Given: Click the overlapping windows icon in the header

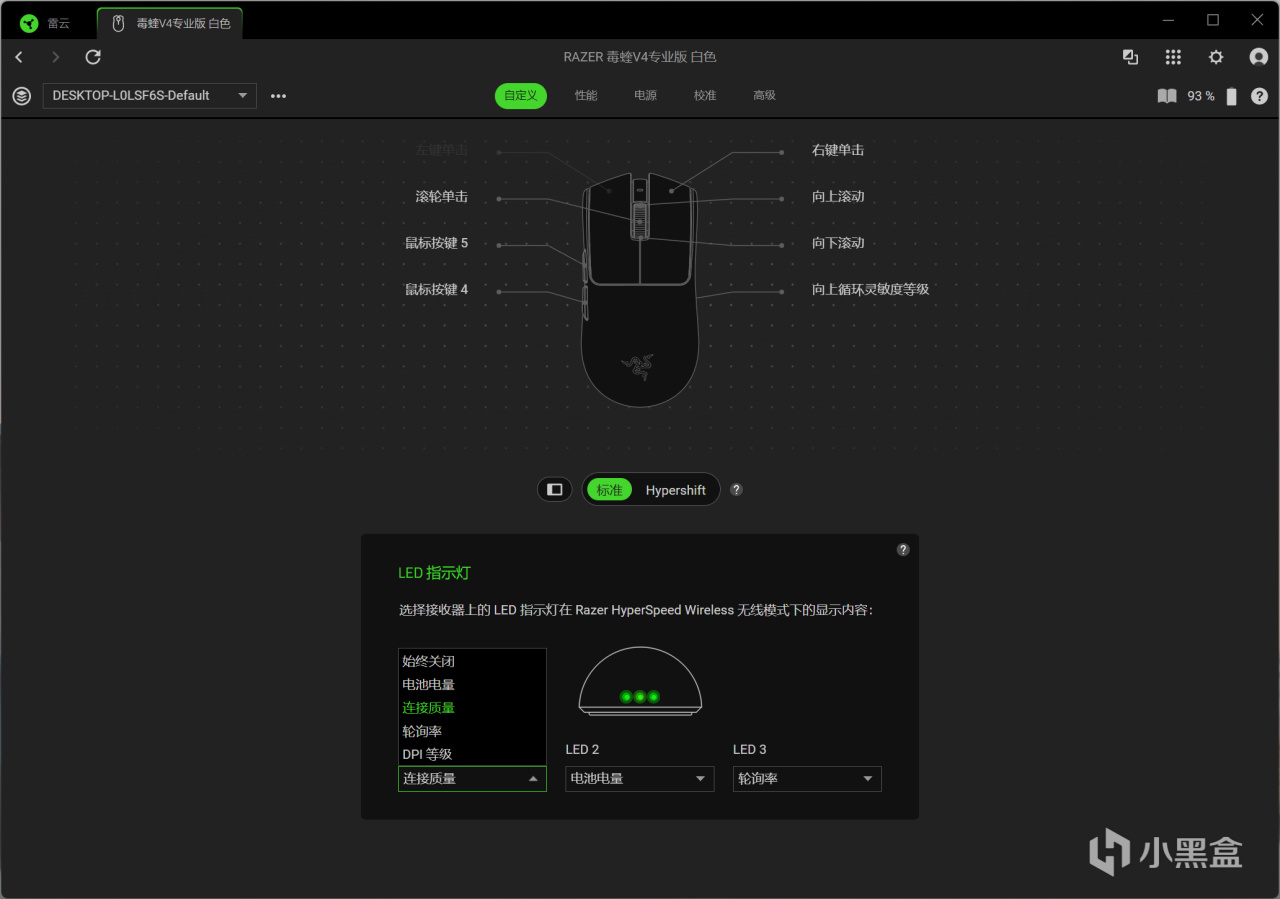Looking at the screenshot, I should 1130,57.
